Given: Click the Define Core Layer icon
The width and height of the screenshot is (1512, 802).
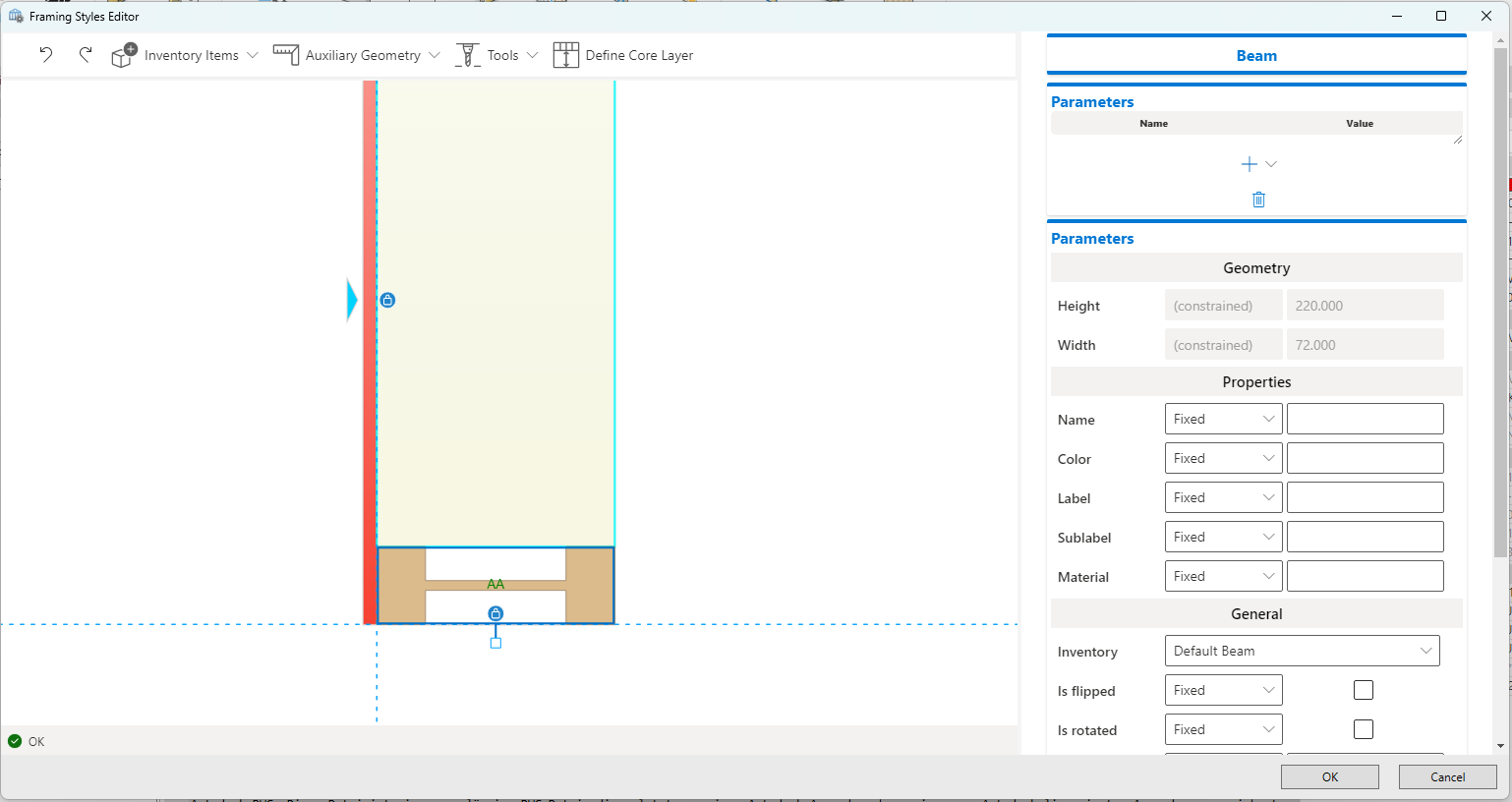Looking at the screenshot, I should pyautogui.click(x=566, y=55).
